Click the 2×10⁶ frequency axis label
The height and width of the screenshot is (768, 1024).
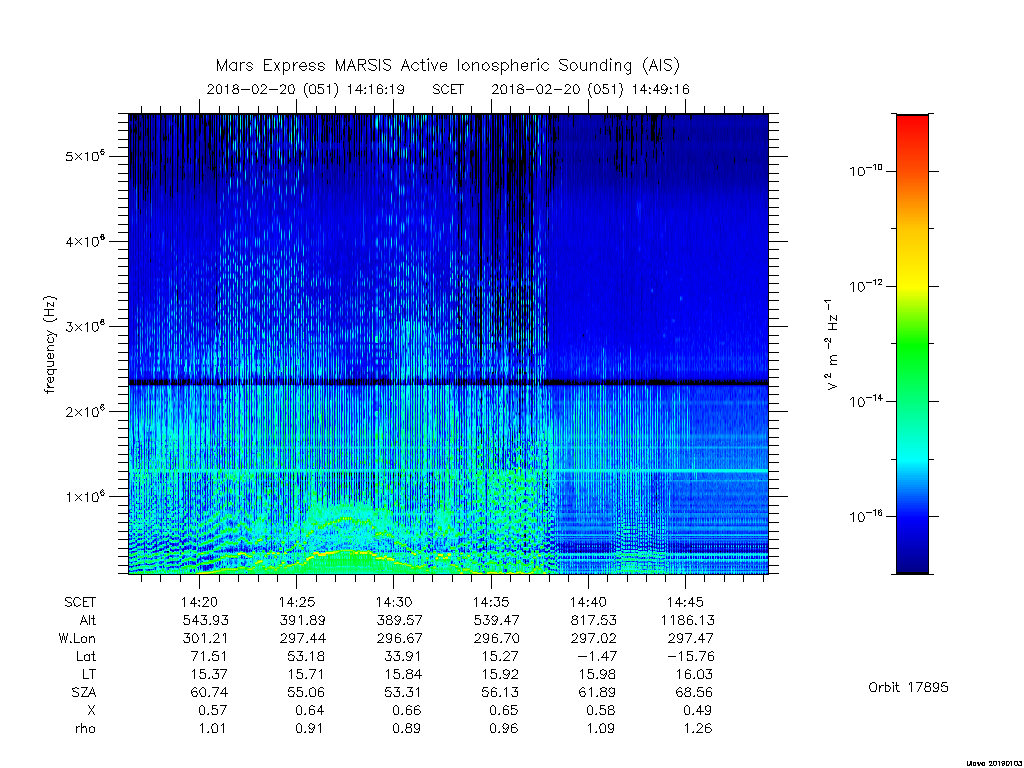click(85, 411)
